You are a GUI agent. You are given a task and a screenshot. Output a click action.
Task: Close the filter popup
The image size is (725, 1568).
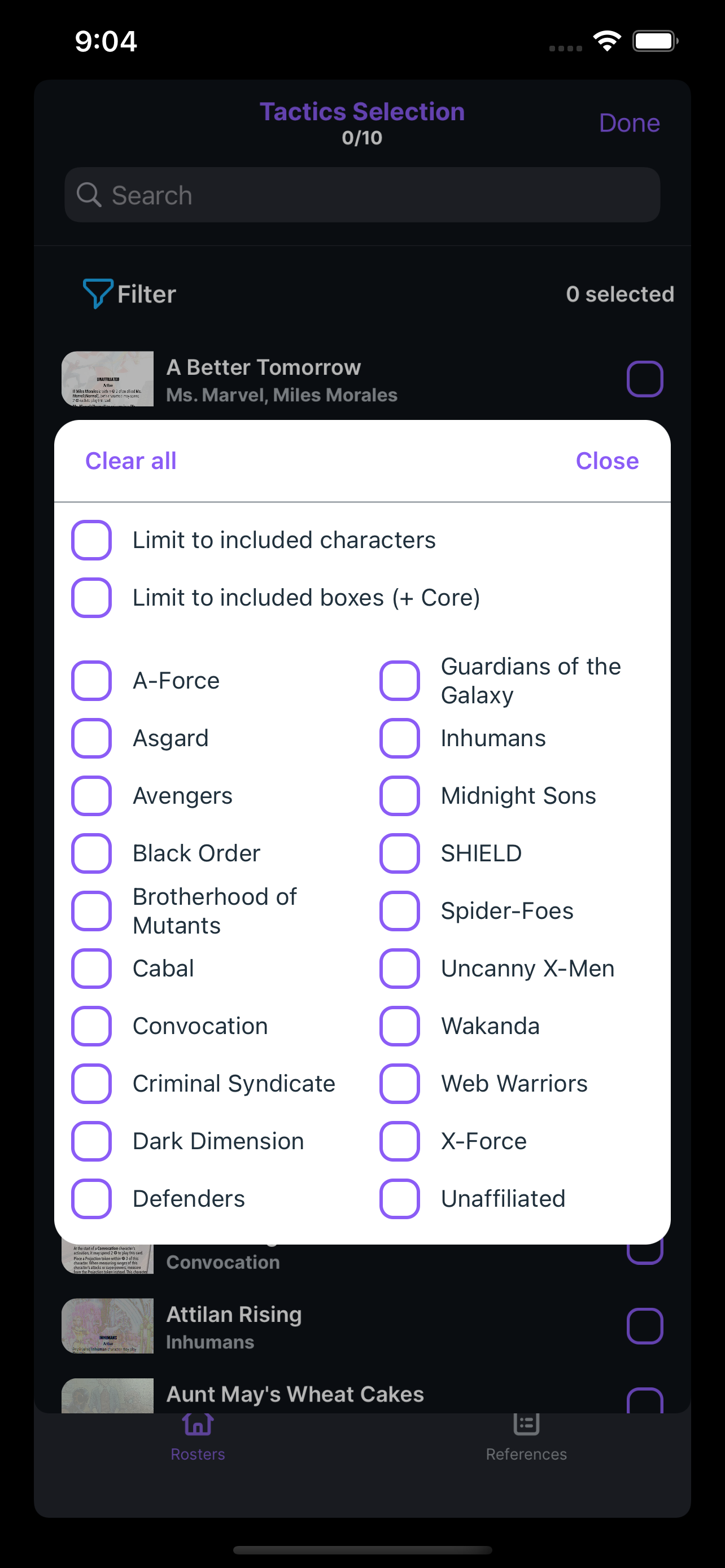click(607, 461)
